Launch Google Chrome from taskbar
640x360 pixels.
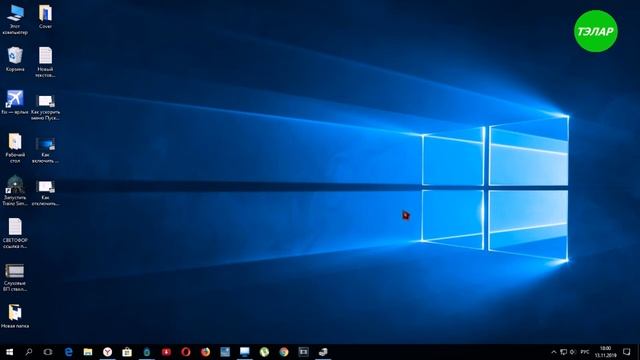pos(284,352)
